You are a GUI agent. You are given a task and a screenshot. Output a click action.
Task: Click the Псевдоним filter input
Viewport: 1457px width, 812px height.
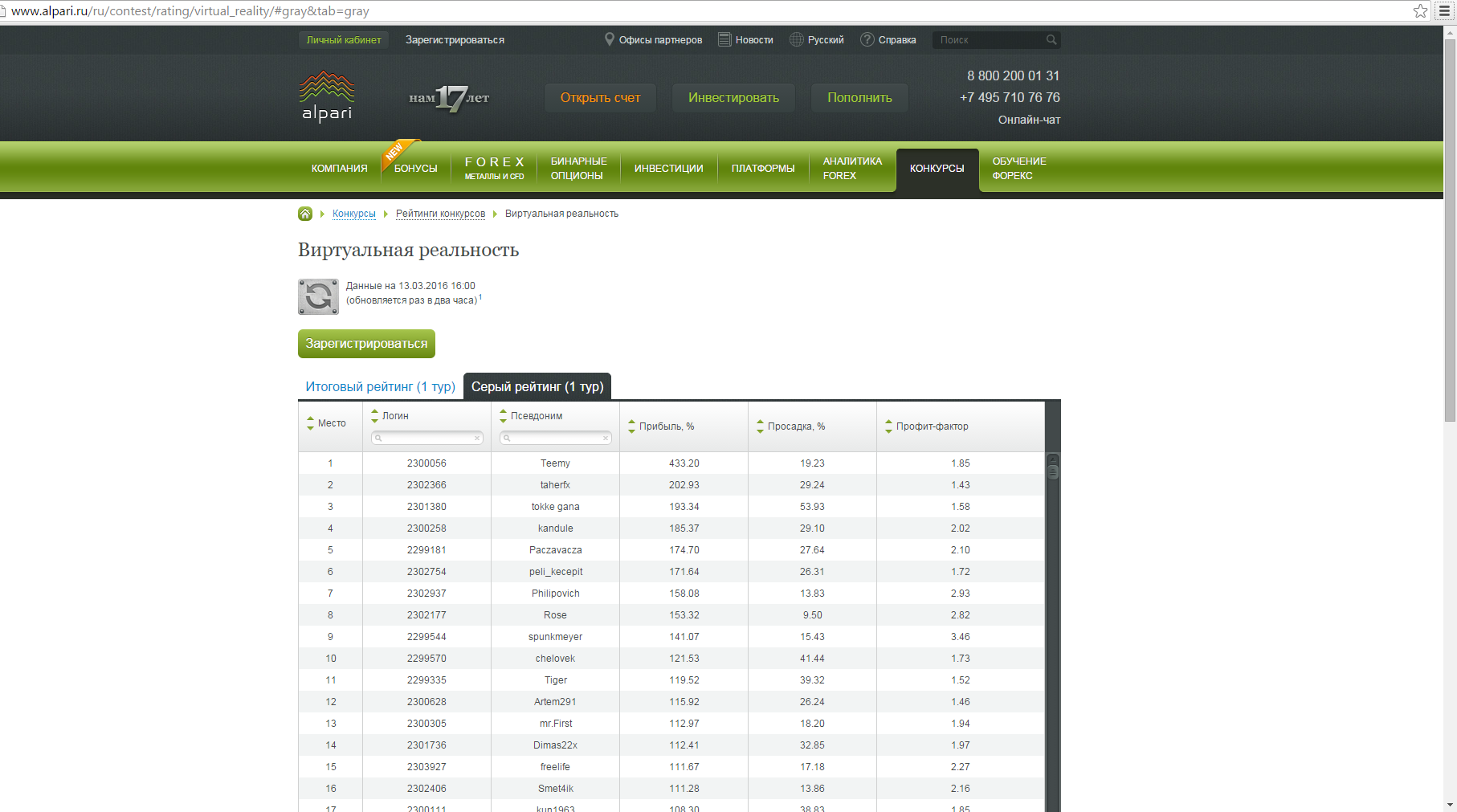(x=555, y=438)
